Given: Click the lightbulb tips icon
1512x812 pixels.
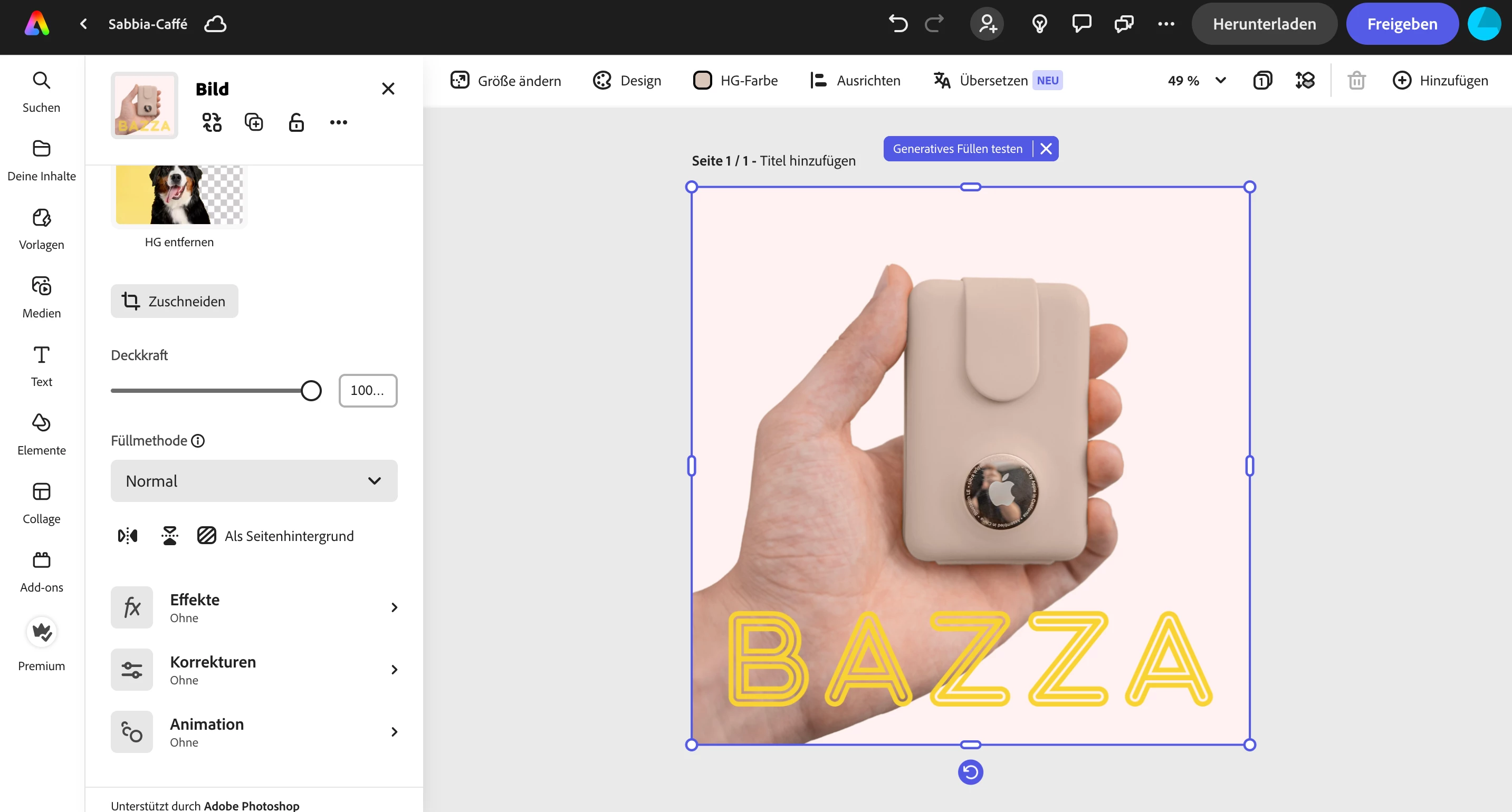Looking at the screenshot, I should 1039,24.
